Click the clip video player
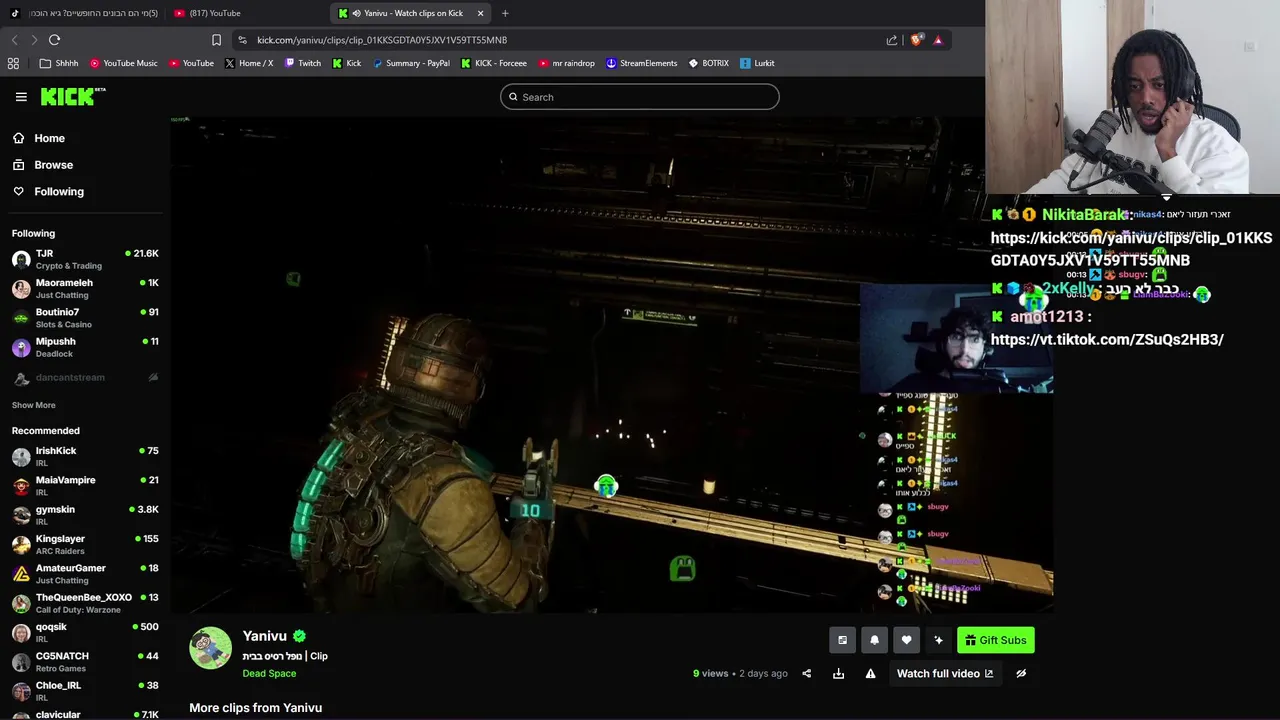The width and height of the screenshot is (1280, 720). (611, 363)
